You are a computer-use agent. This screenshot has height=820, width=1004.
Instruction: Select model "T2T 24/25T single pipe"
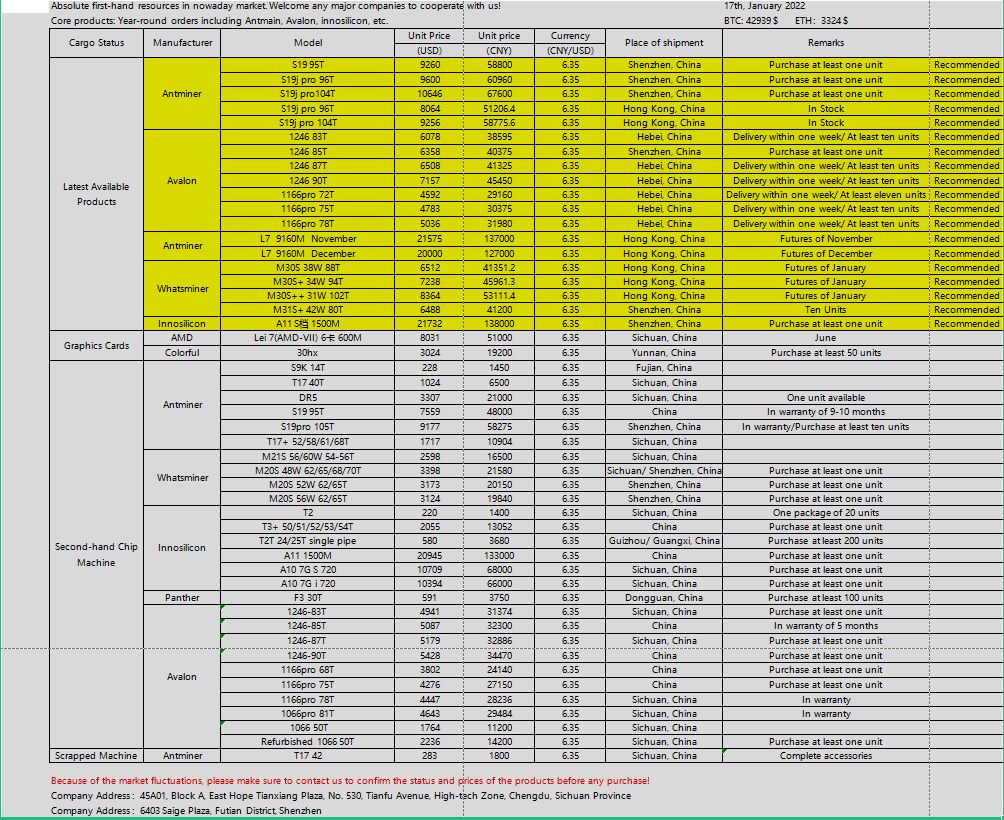pos(308,541)
